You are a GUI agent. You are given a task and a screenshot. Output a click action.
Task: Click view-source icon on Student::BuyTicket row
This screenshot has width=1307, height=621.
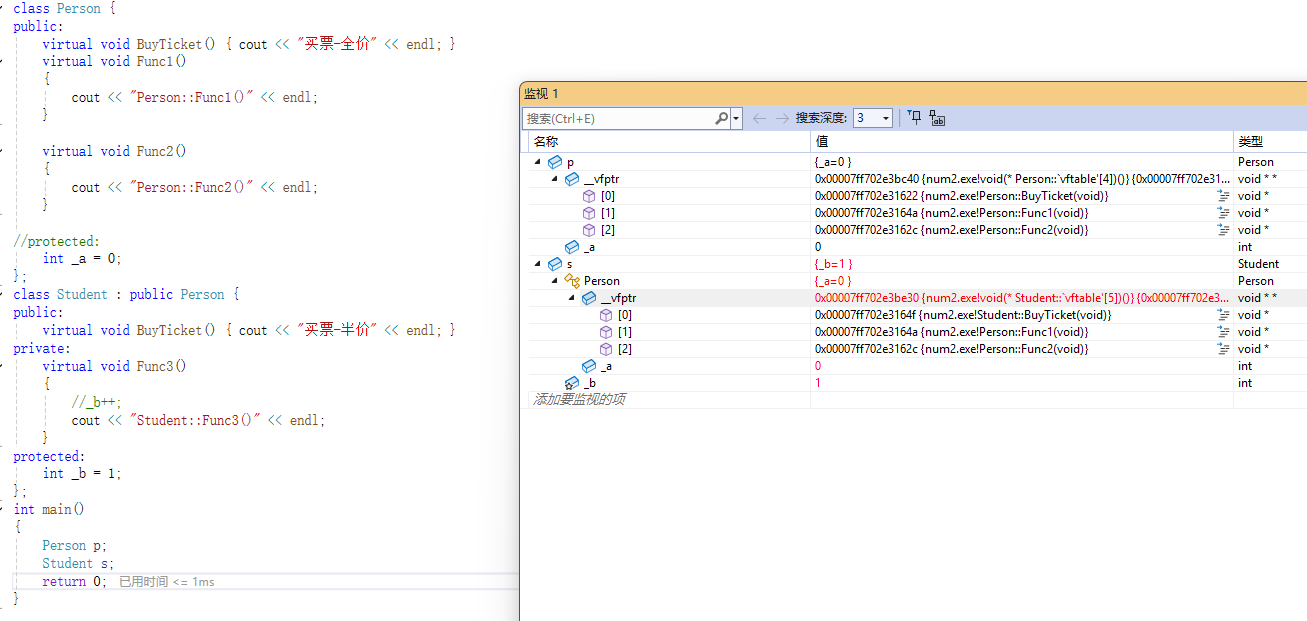[x=1223, y=315]
